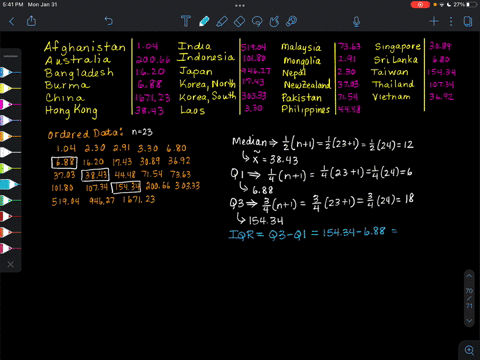Pick the yellow favorite pen
Image resolution: width=480 pixels, height=360 pixels.
pyautogui.click(x=10, y=88)
